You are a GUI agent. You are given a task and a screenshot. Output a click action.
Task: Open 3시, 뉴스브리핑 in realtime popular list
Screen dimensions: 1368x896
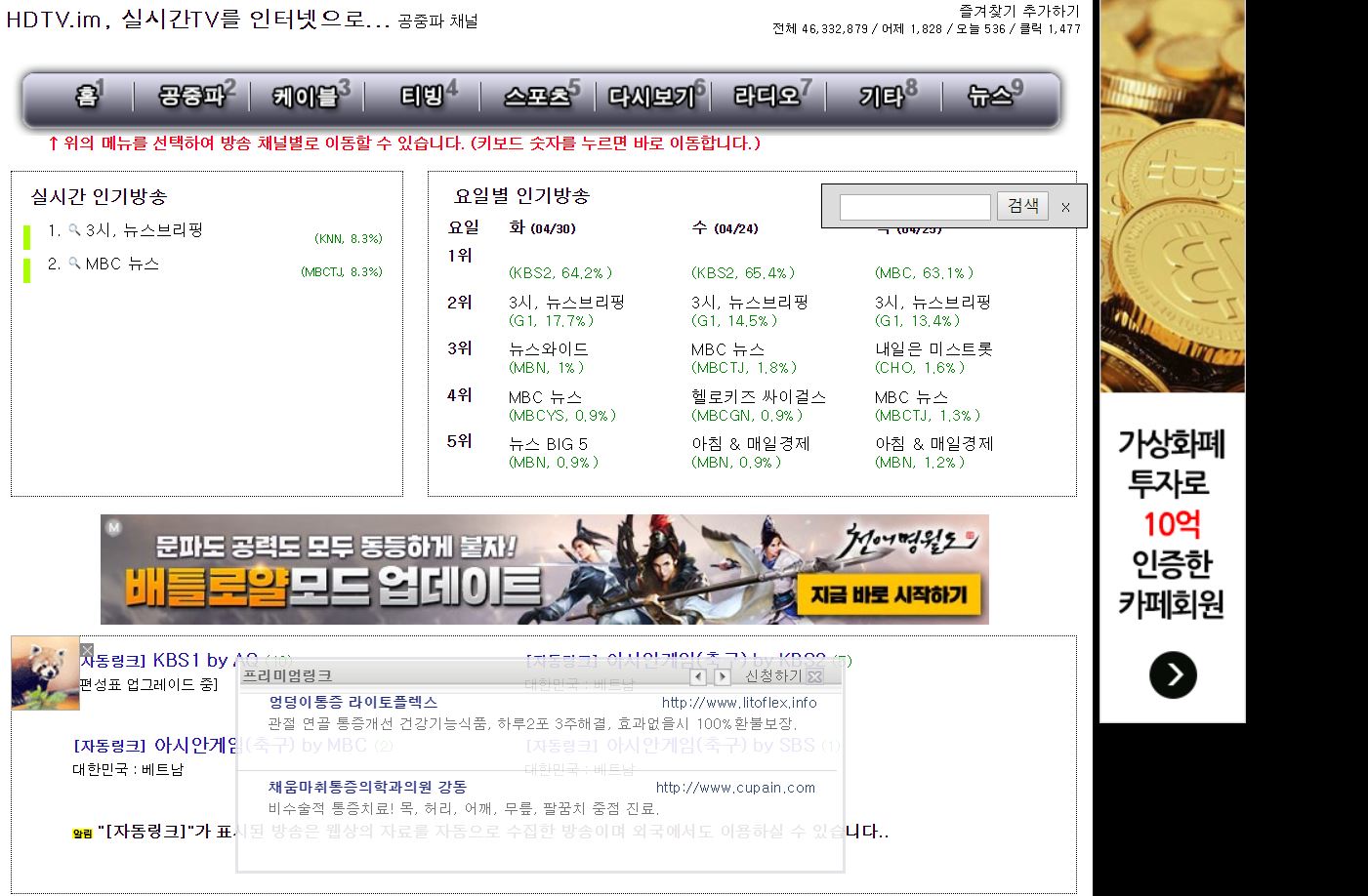(144, 230)
